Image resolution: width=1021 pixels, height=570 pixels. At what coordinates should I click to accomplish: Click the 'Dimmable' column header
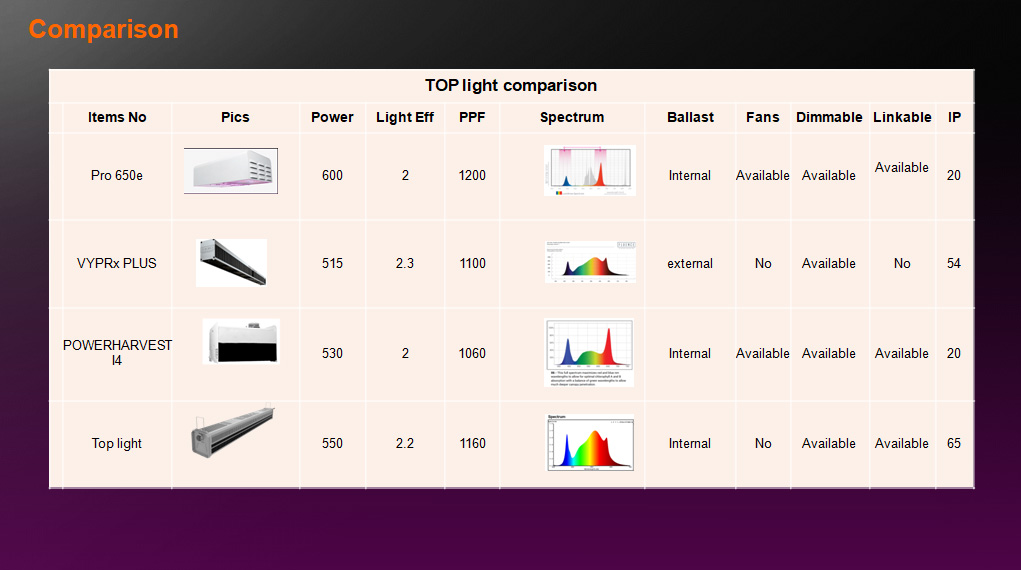[829, 117]
